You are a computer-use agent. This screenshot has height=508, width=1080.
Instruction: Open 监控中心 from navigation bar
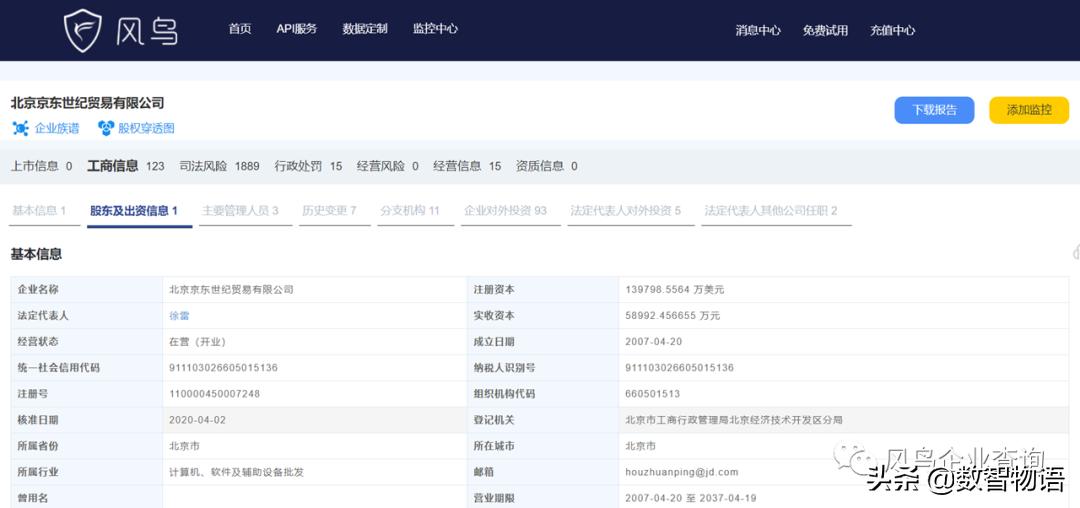click(x=435, y=29)
